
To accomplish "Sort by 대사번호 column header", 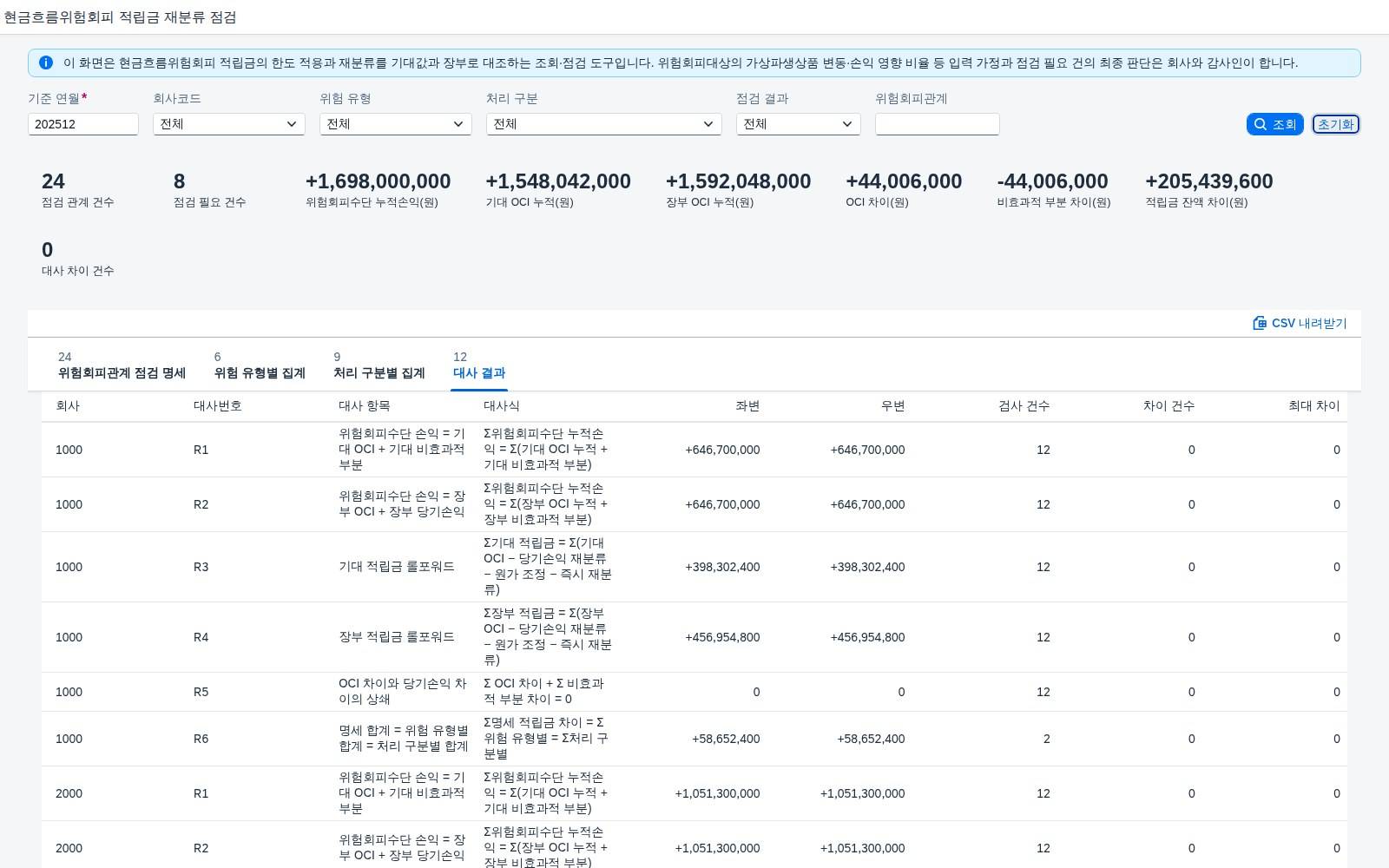I will pos(217,405).
